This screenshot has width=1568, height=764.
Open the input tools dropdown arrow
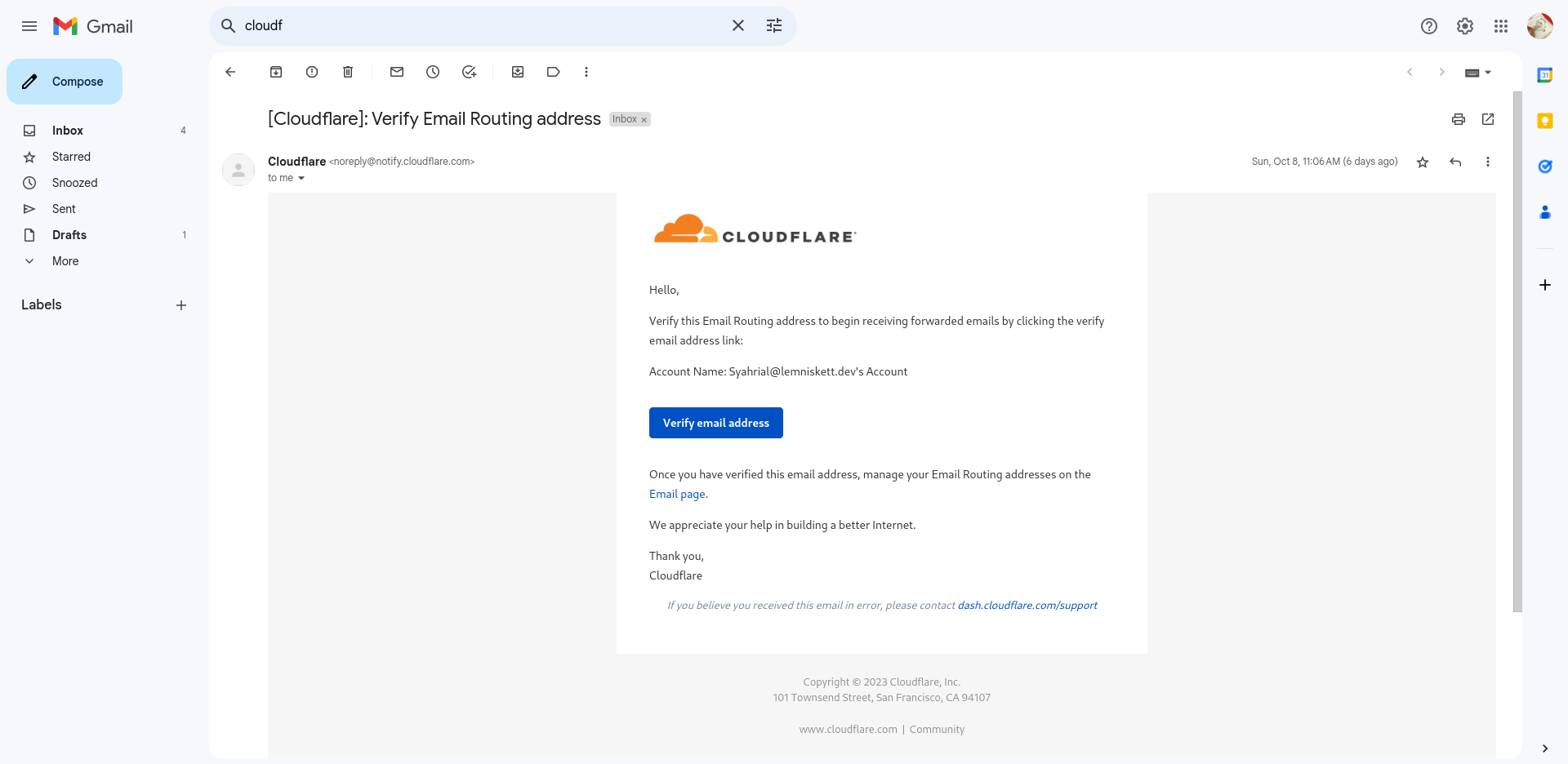click(1488, 73)
